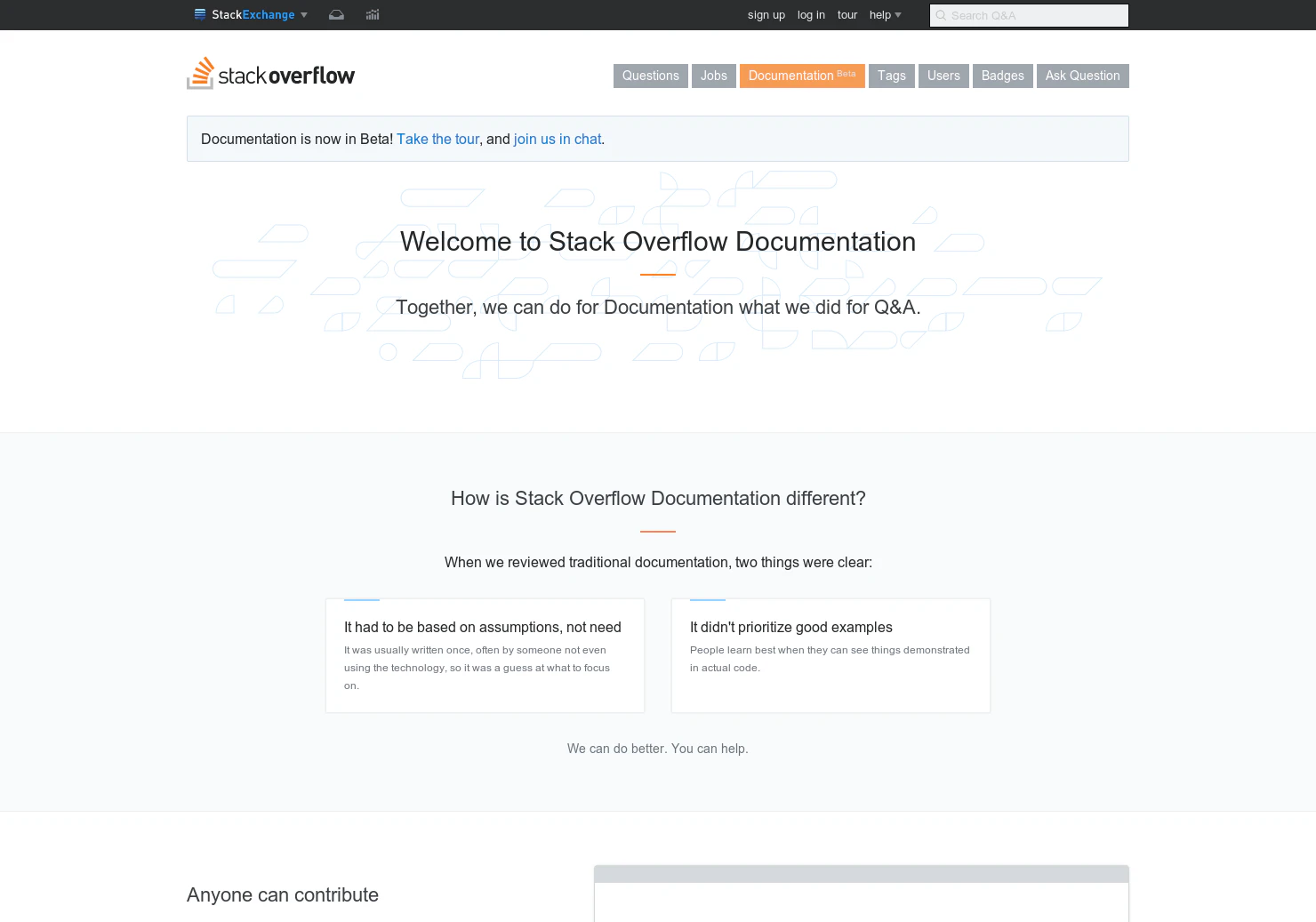The width and height of the screenshot is (1316, 922).
Task: Follow the 'Take the tour' link
Action: (438, 139)
